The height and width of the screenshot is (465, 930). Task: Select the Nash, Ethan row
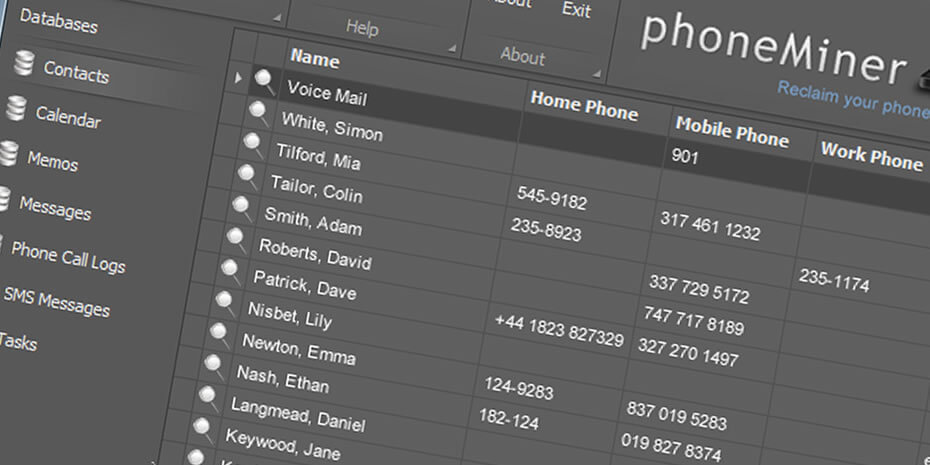tap(282, 379)
